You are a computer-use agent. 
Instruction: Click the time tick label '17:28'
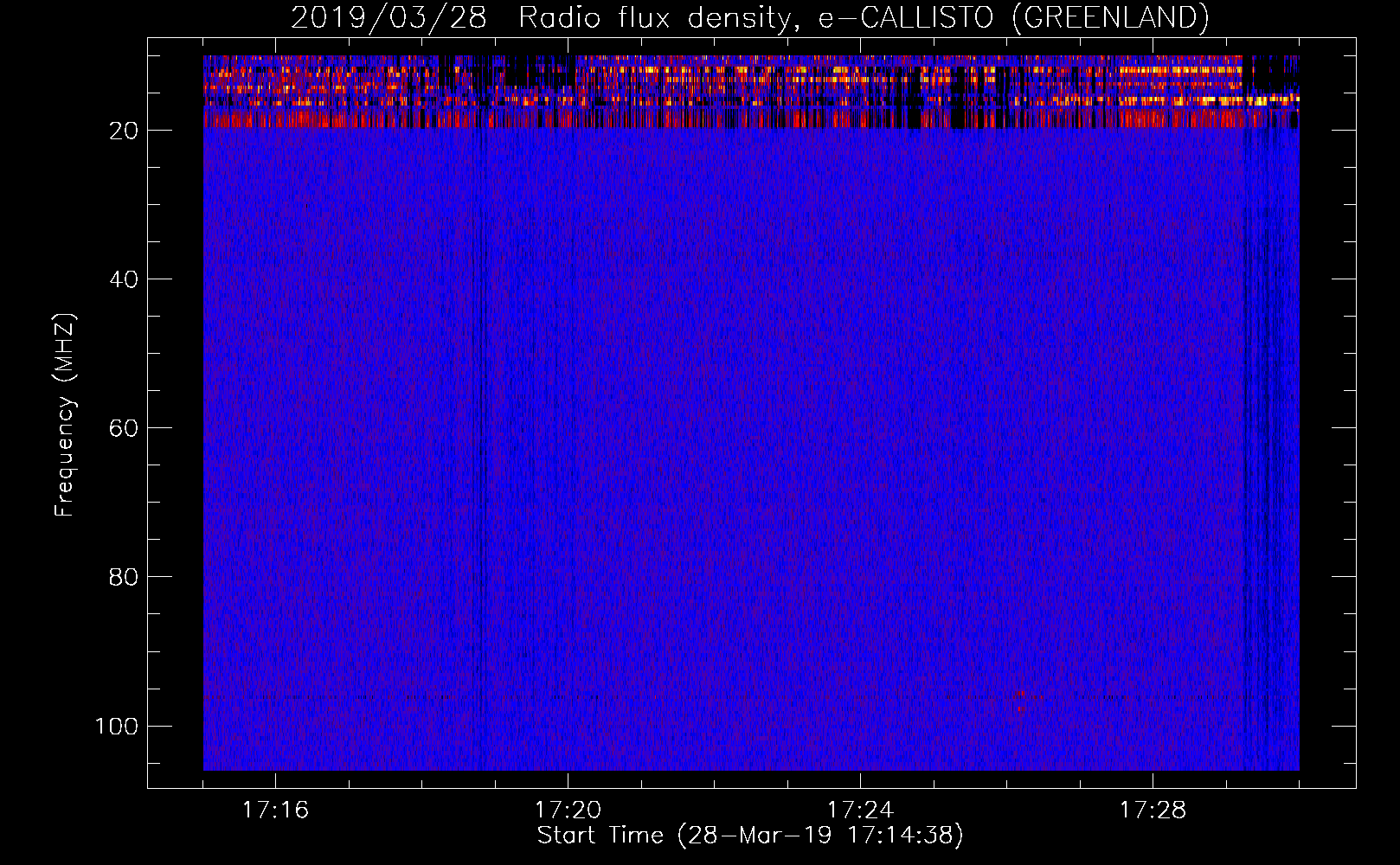(1153, 810)
